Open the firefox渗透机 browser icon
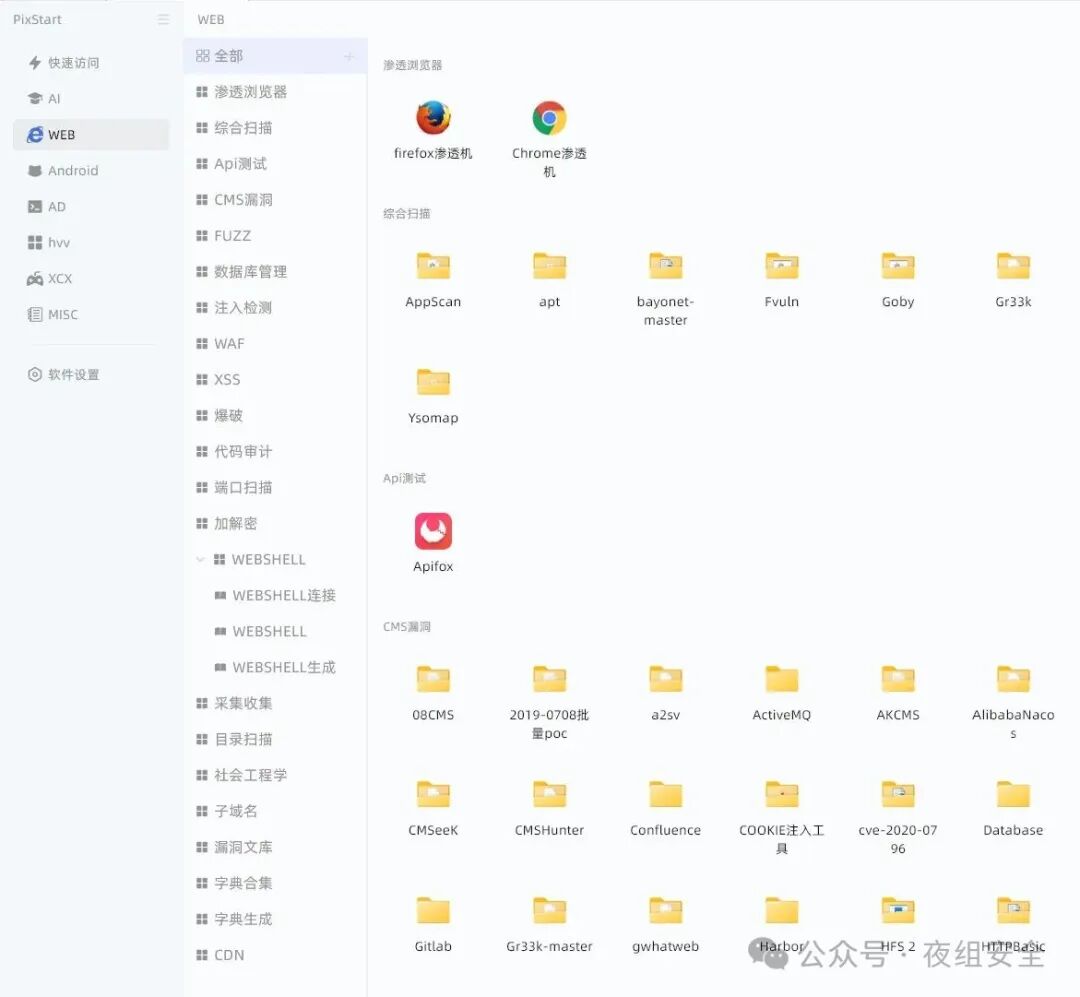Screen dimensions: 1080x997 (x=433, y=118)
